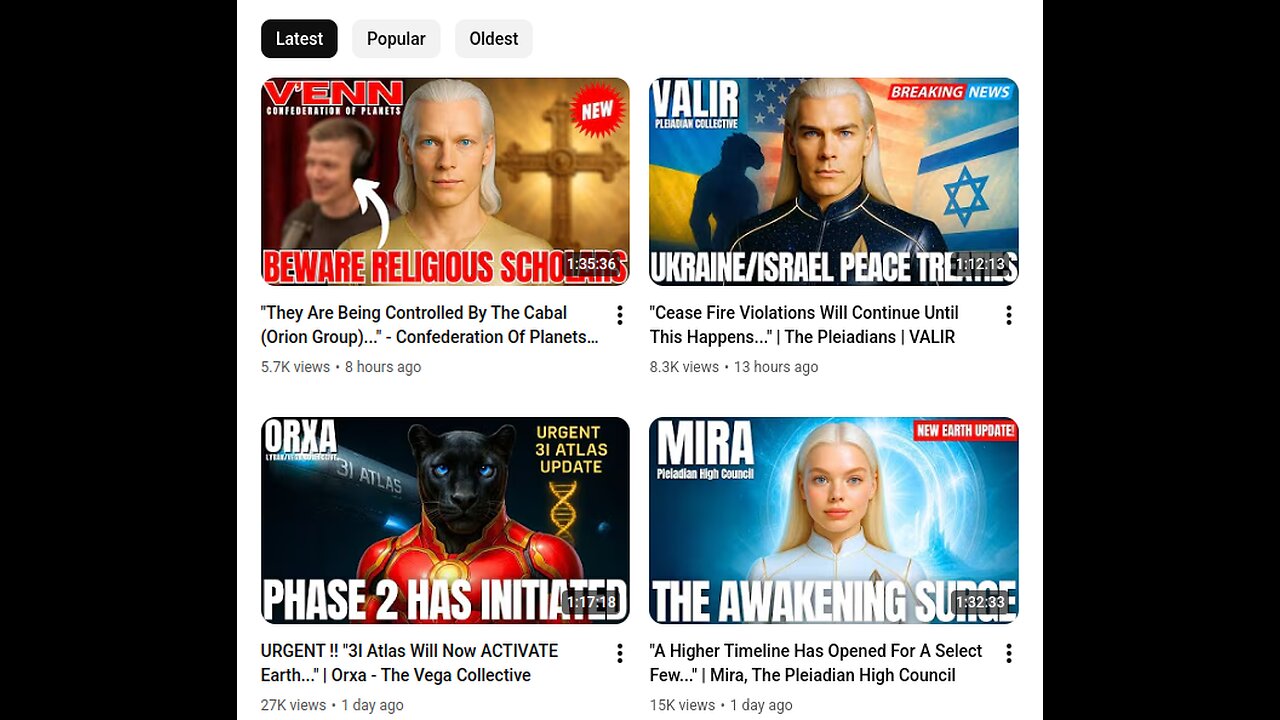Viewport: 1280px width, 720px height.
Task: Open options menu for Cease Fire Violations video
Action: [x=1009, y=316]
